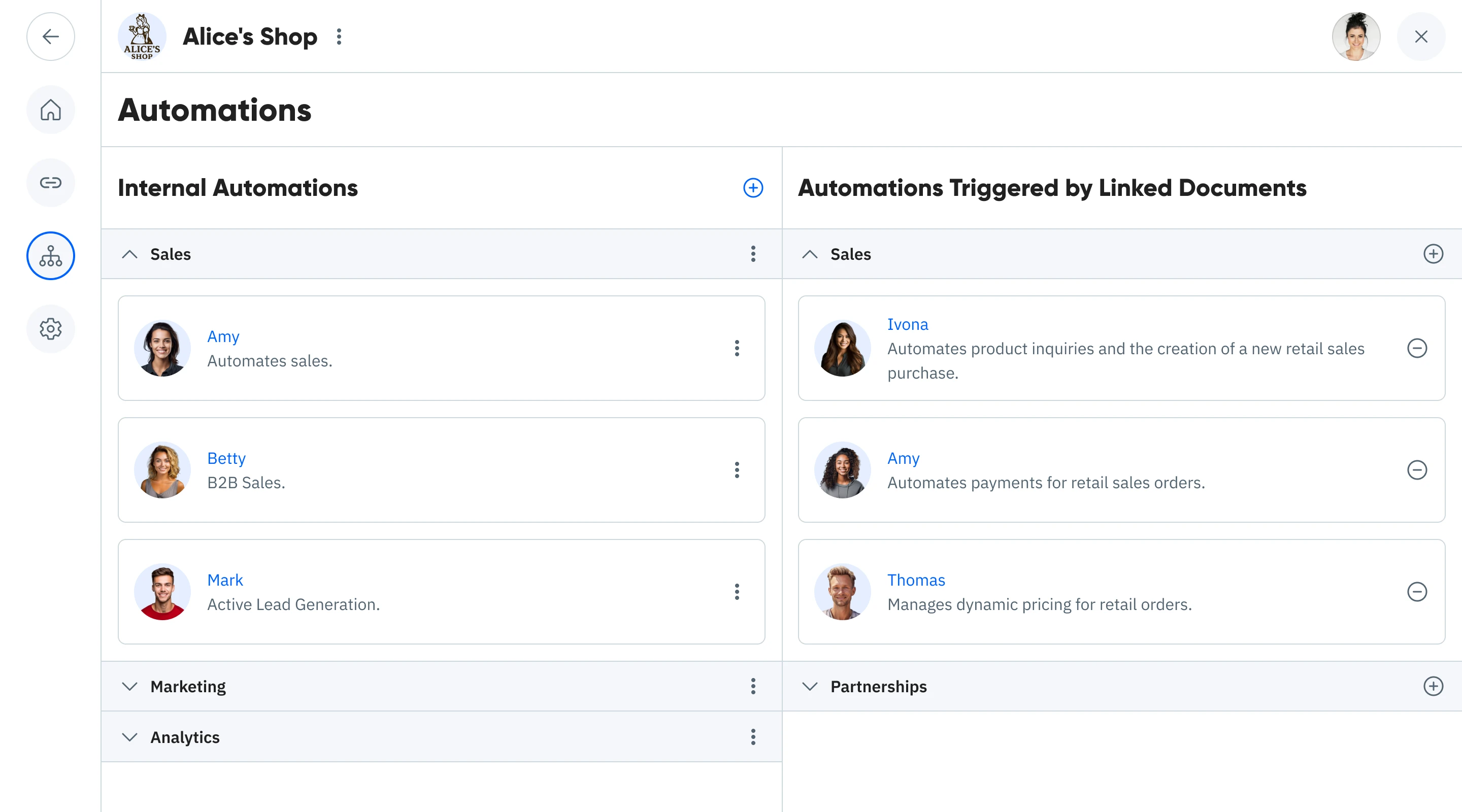Screen dimensions: 1462x812
Task: Open options menu for Betty
Action: (x=737, y=470)
